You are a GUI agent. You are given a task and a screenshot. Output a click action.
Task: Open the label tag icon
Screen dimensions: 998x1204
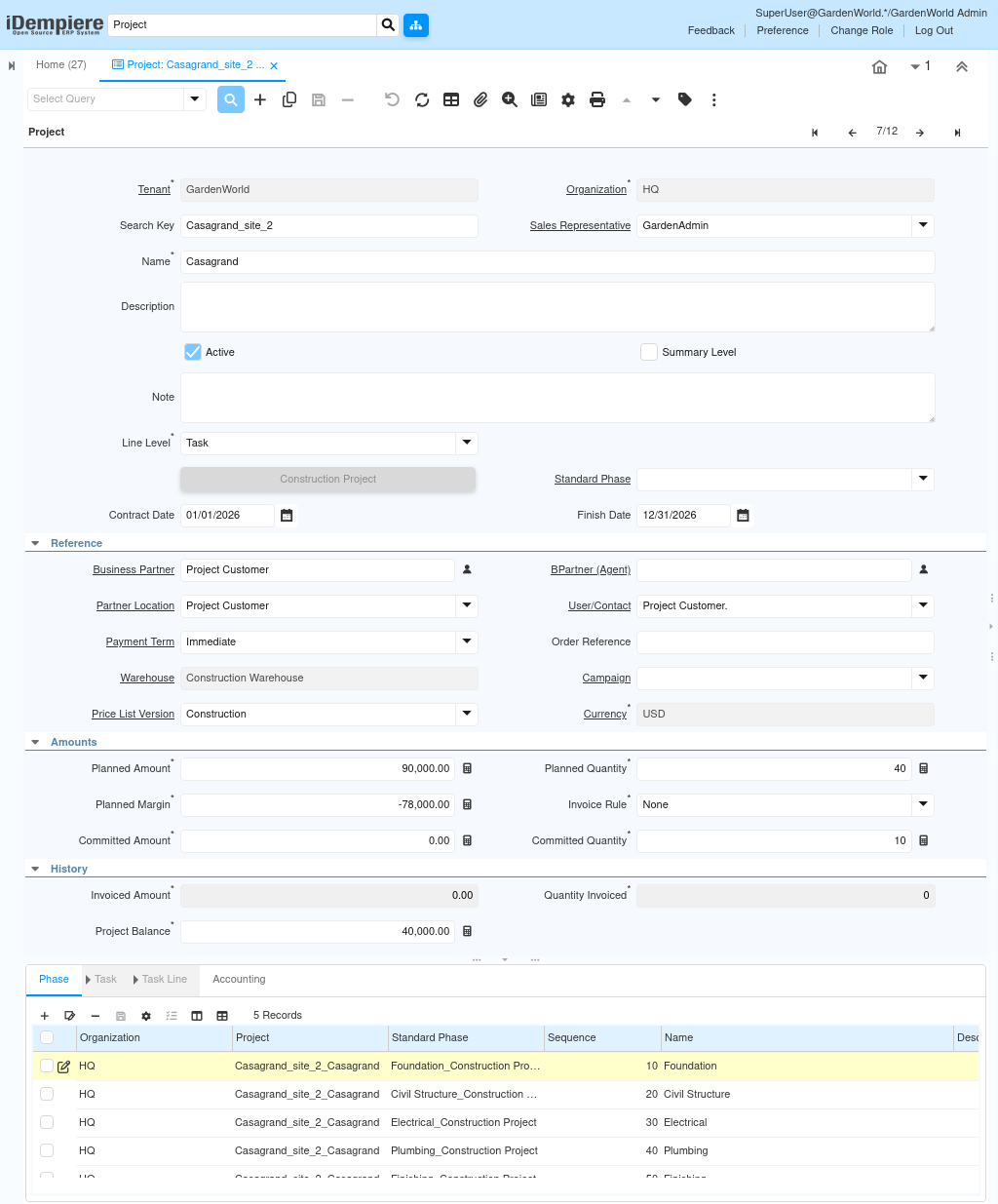click(x=685, y=99)
